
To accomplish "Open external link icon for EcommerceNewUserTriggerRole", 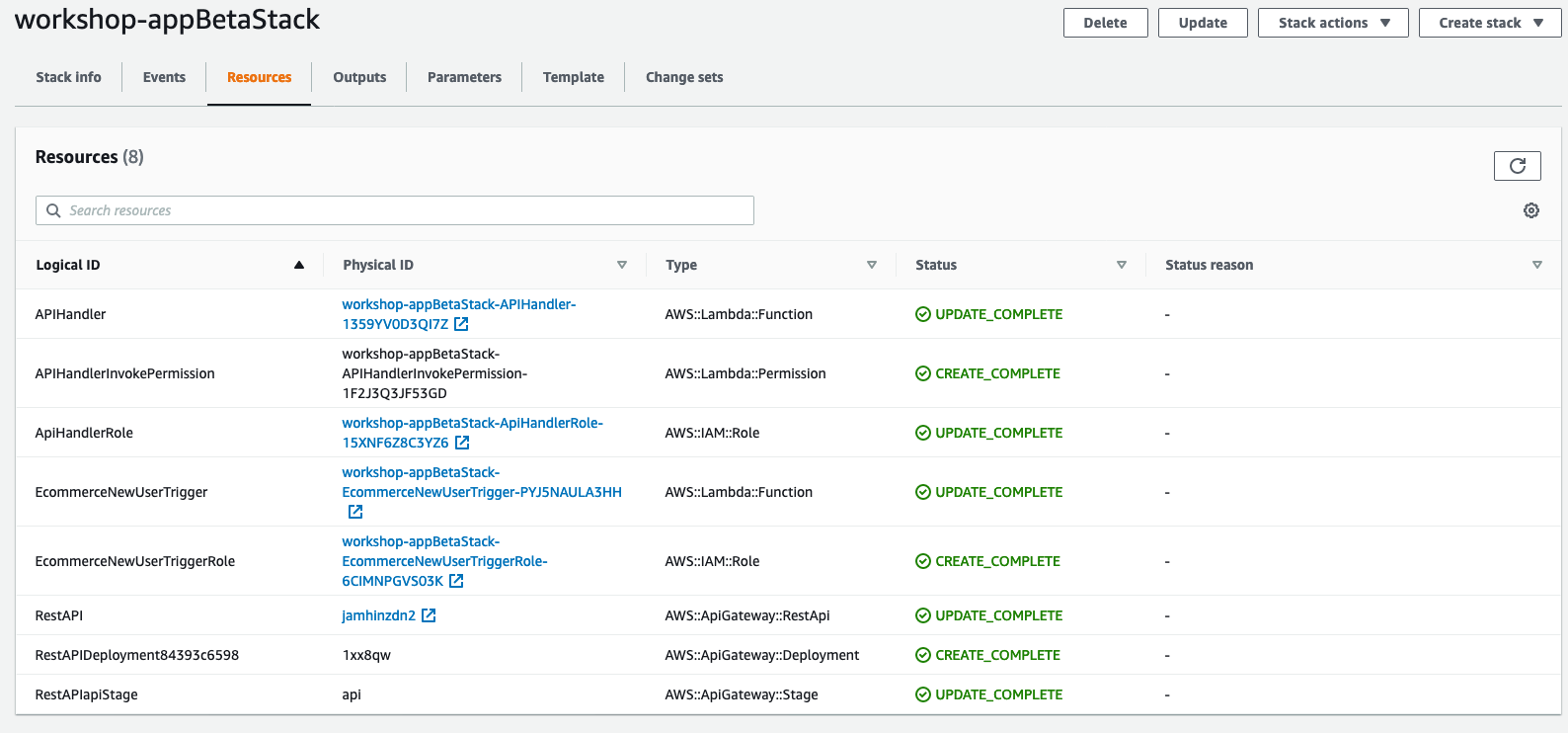I will pos(456,581).
